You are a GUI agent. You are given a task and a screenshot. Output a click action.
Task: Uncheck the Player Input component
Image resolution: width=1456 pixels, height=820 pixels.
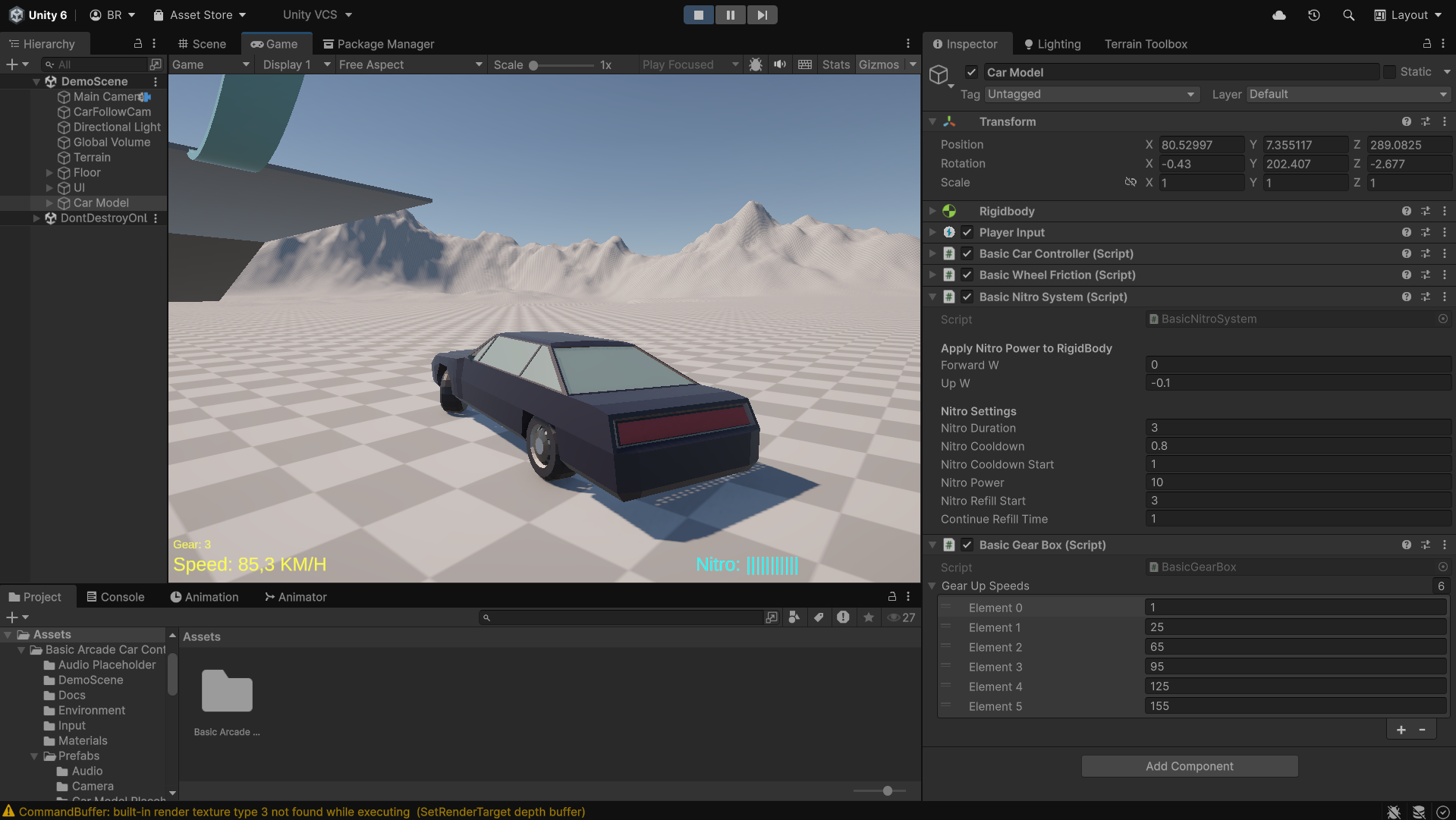967,233
